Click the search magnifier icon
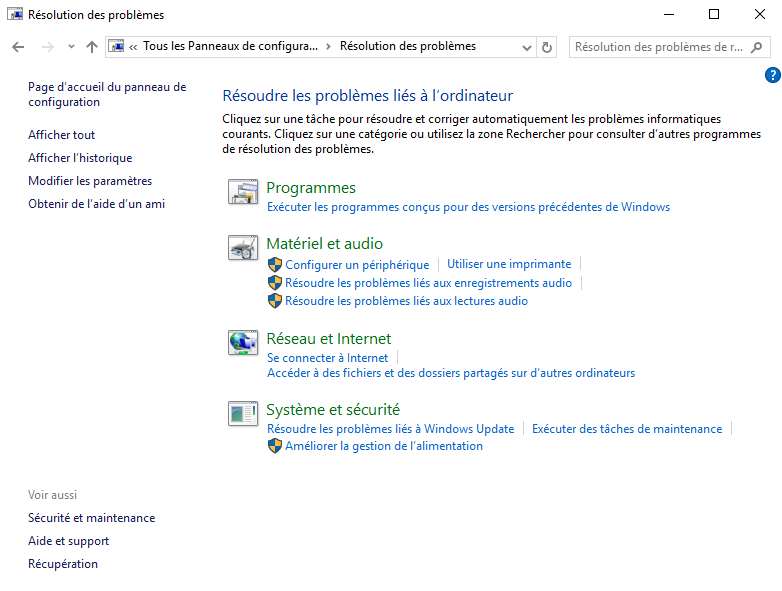The height and width of the screenshot is (591, 782). point(757,47)
